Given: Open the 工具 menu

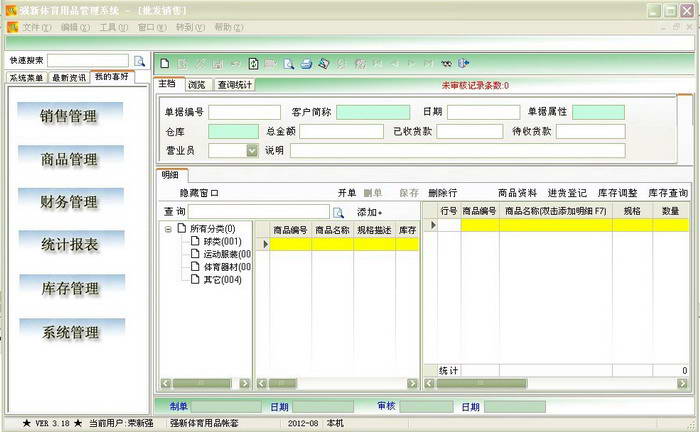Looking at the screenshot, I should click(113, 27).
